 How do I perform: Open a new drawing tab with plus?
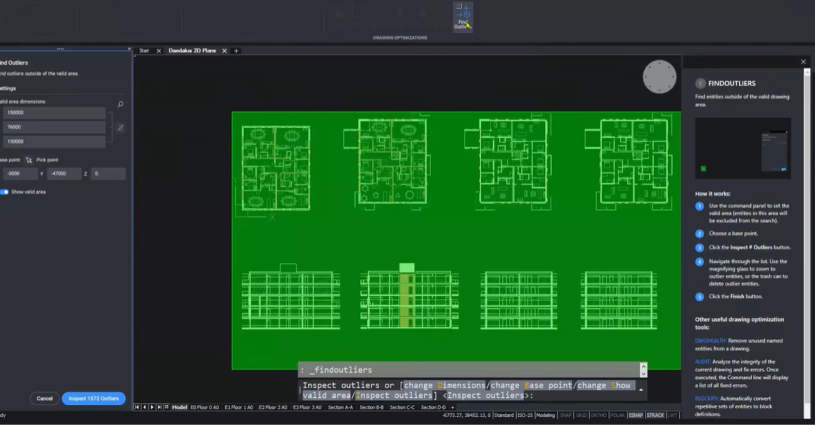pyautogui.click(x=236, y=51)
